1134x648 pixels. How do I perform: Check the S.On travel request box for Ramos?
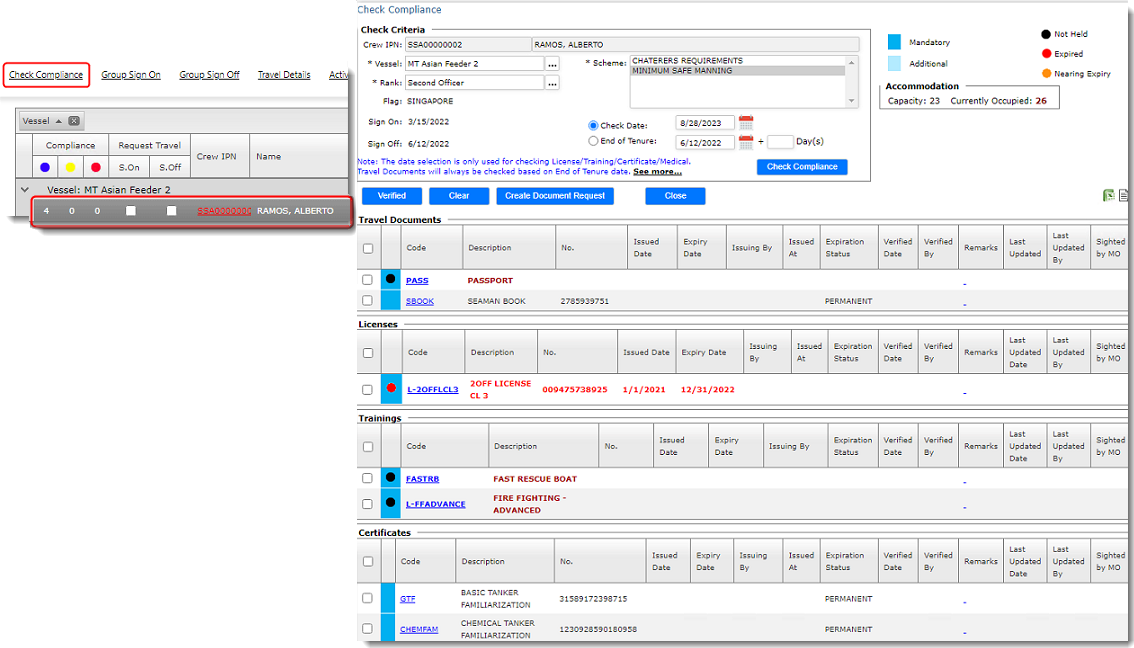130,211
